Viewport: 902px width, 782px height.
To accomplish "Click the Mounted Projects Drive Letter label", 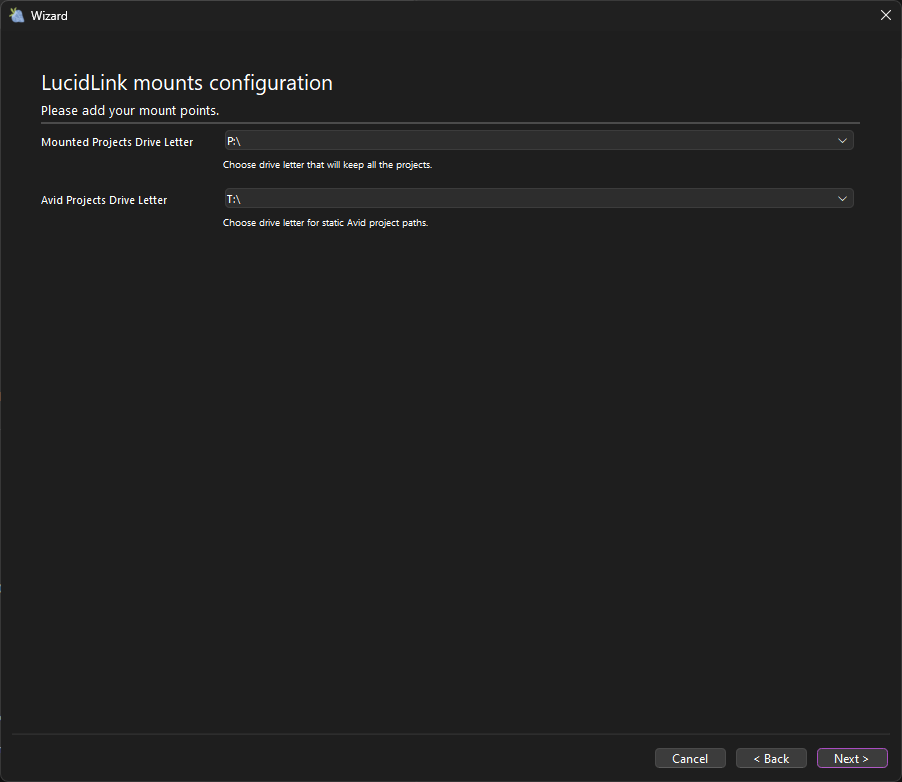I will (117, 142).
